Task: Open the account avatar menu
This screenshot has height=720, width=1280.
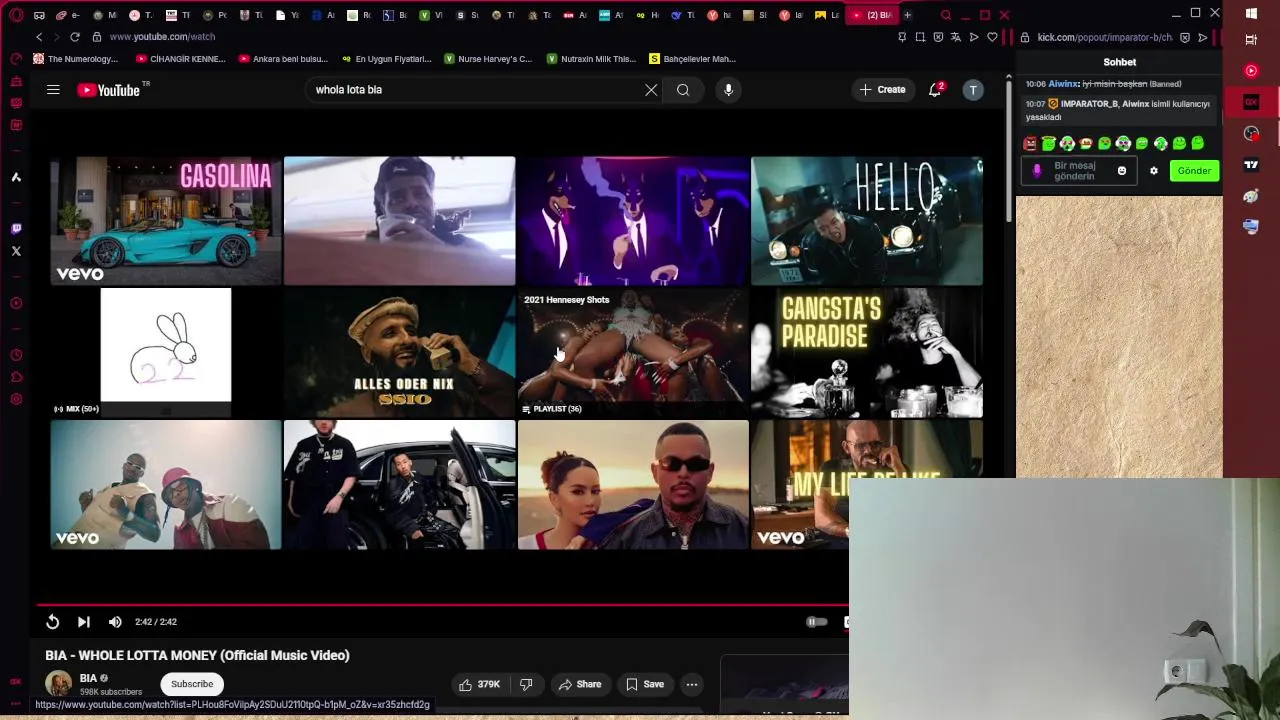Action: tap(973, 90)
